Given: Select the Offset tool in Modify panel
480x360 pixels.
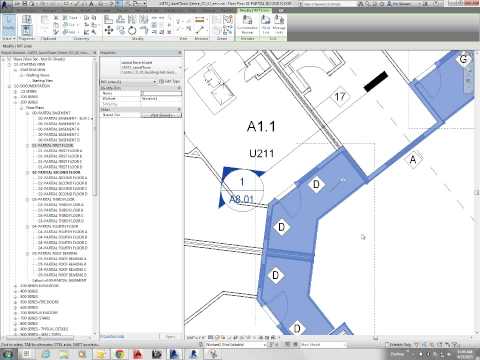Looking at the screenshot, I should pyautogui.click(x=120, y=20).
